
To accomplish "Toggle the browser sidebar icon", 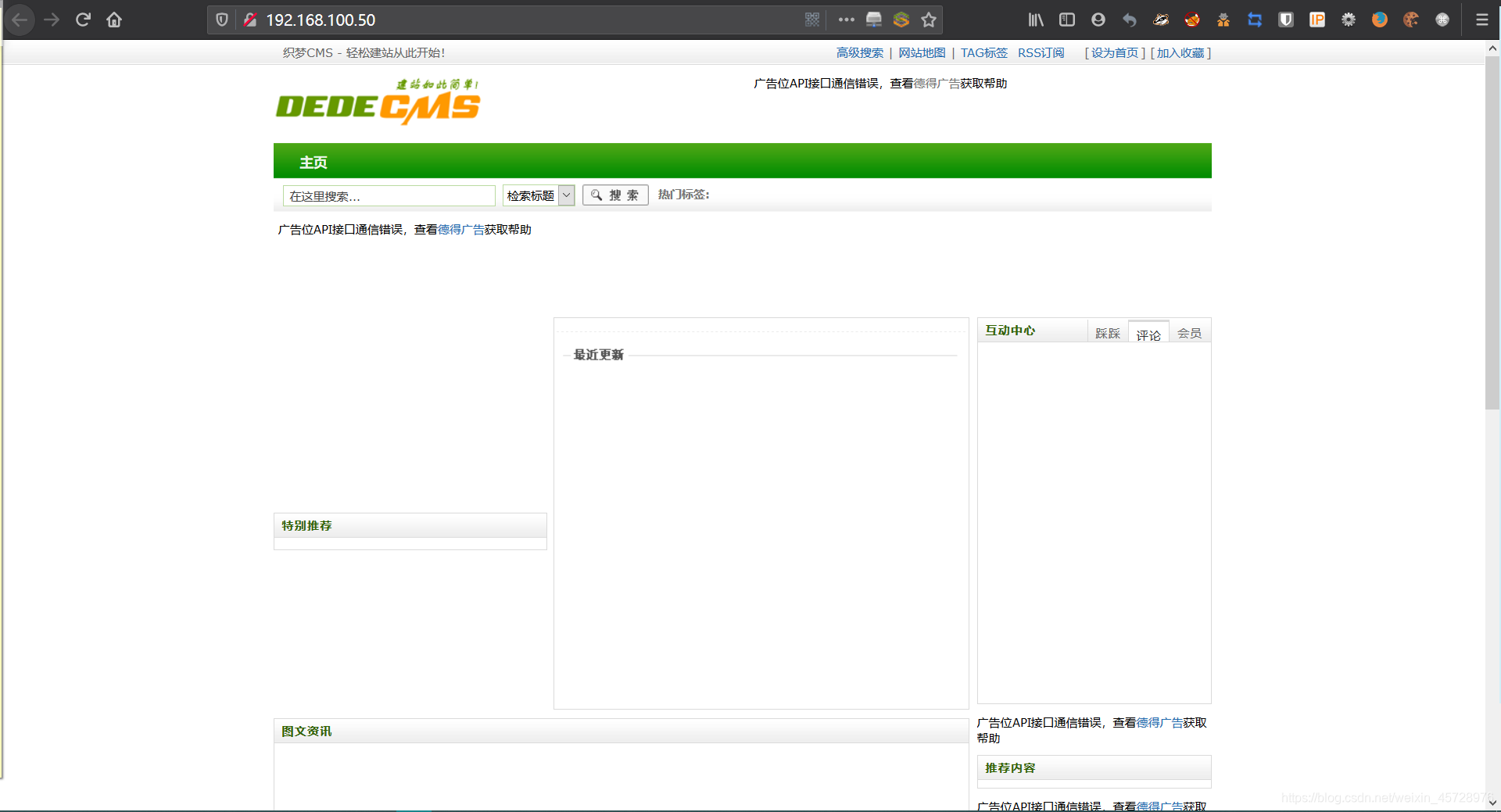I will [x=1067, y=20].
